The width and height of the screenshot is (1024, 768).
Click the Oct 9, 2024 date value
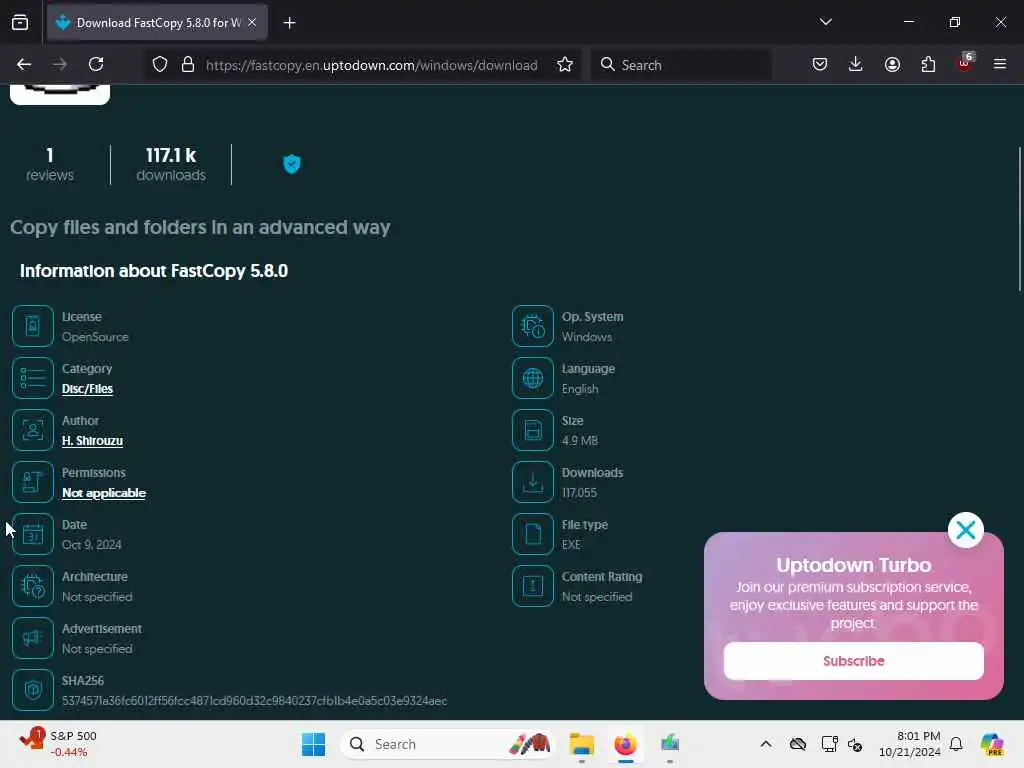[91, 545]
